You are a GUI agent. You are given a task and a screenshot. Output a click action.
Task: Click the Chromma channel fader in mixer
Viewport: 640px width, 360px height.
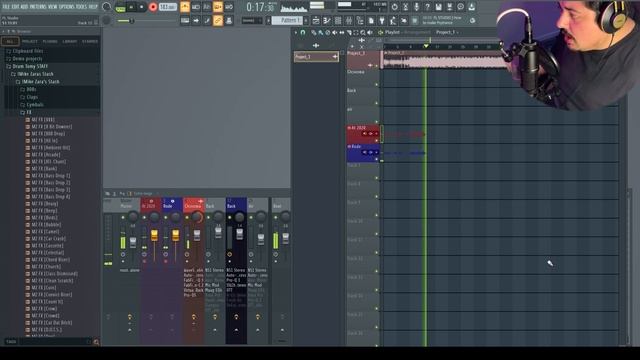pyautogui.click(x=197, y=236)
